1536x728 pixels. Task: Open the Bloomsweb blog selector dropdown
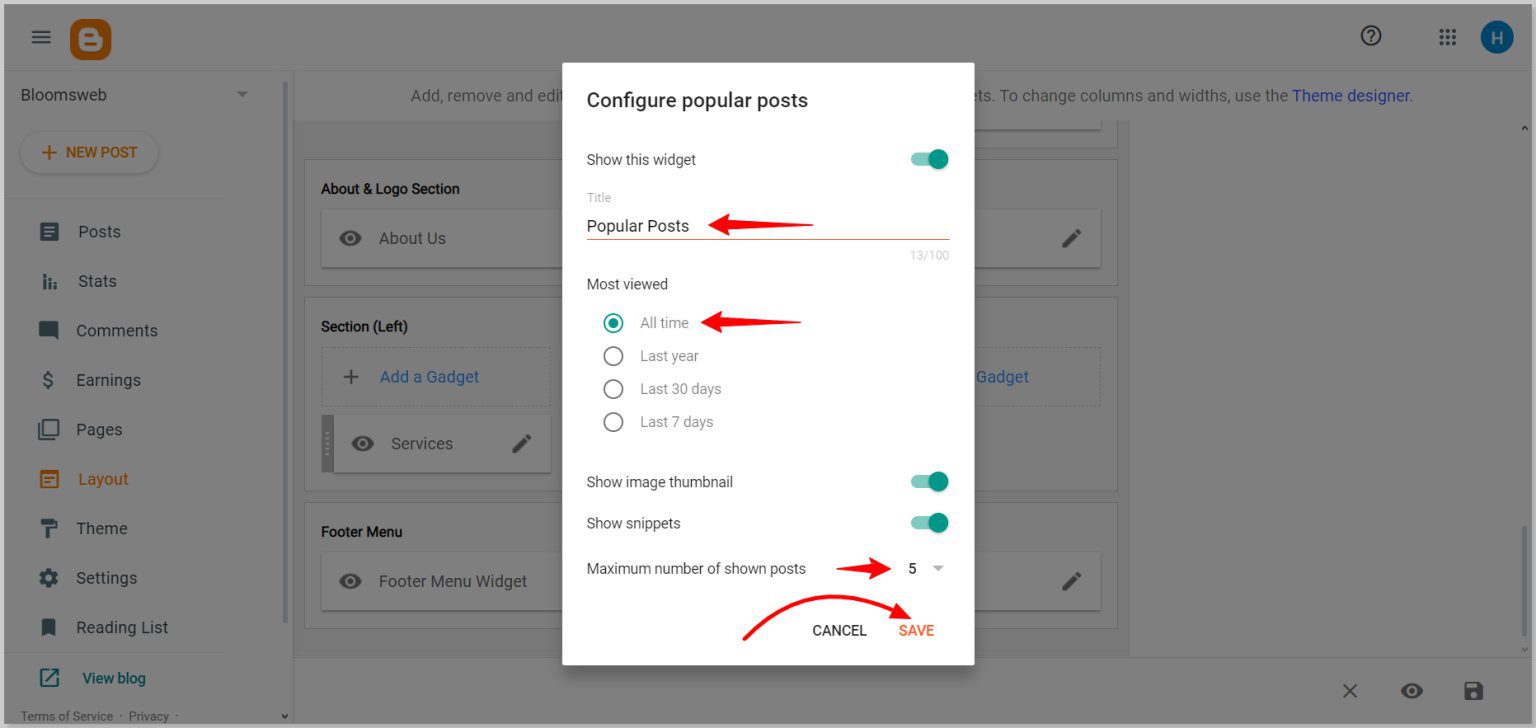coord(241,93)
